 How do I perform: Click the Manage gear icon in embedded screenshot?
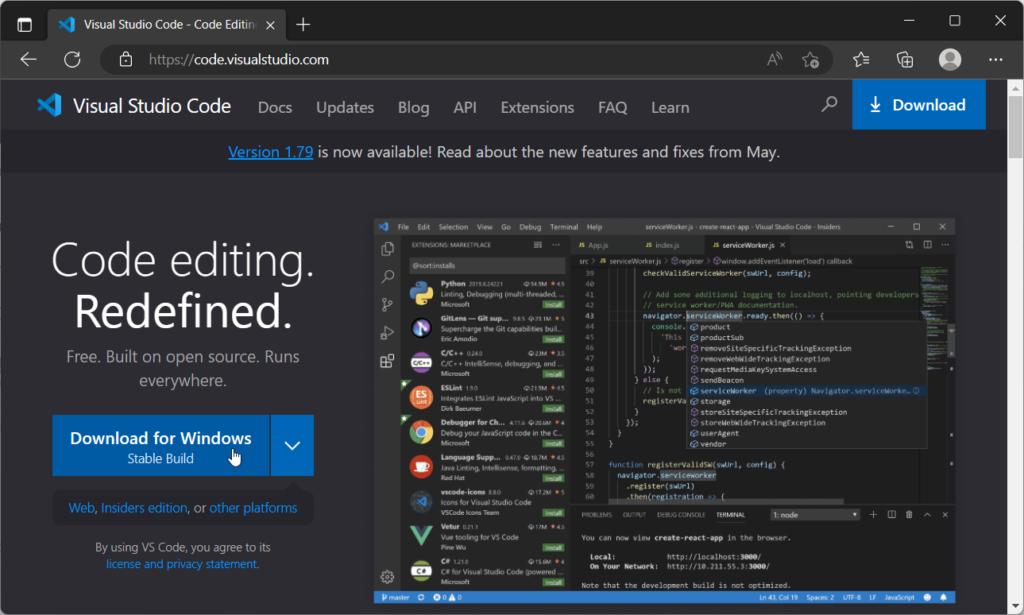[387, 577]
